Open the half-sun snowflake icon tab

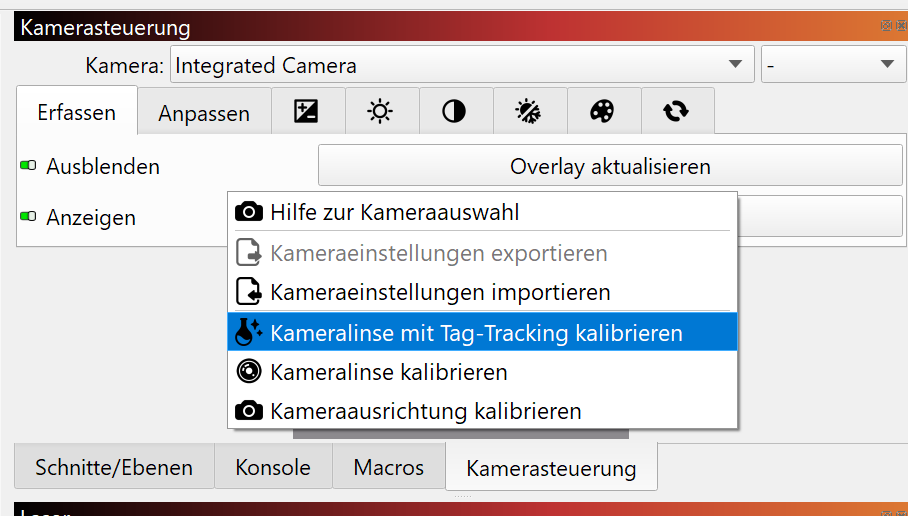(x=530, y=111)
